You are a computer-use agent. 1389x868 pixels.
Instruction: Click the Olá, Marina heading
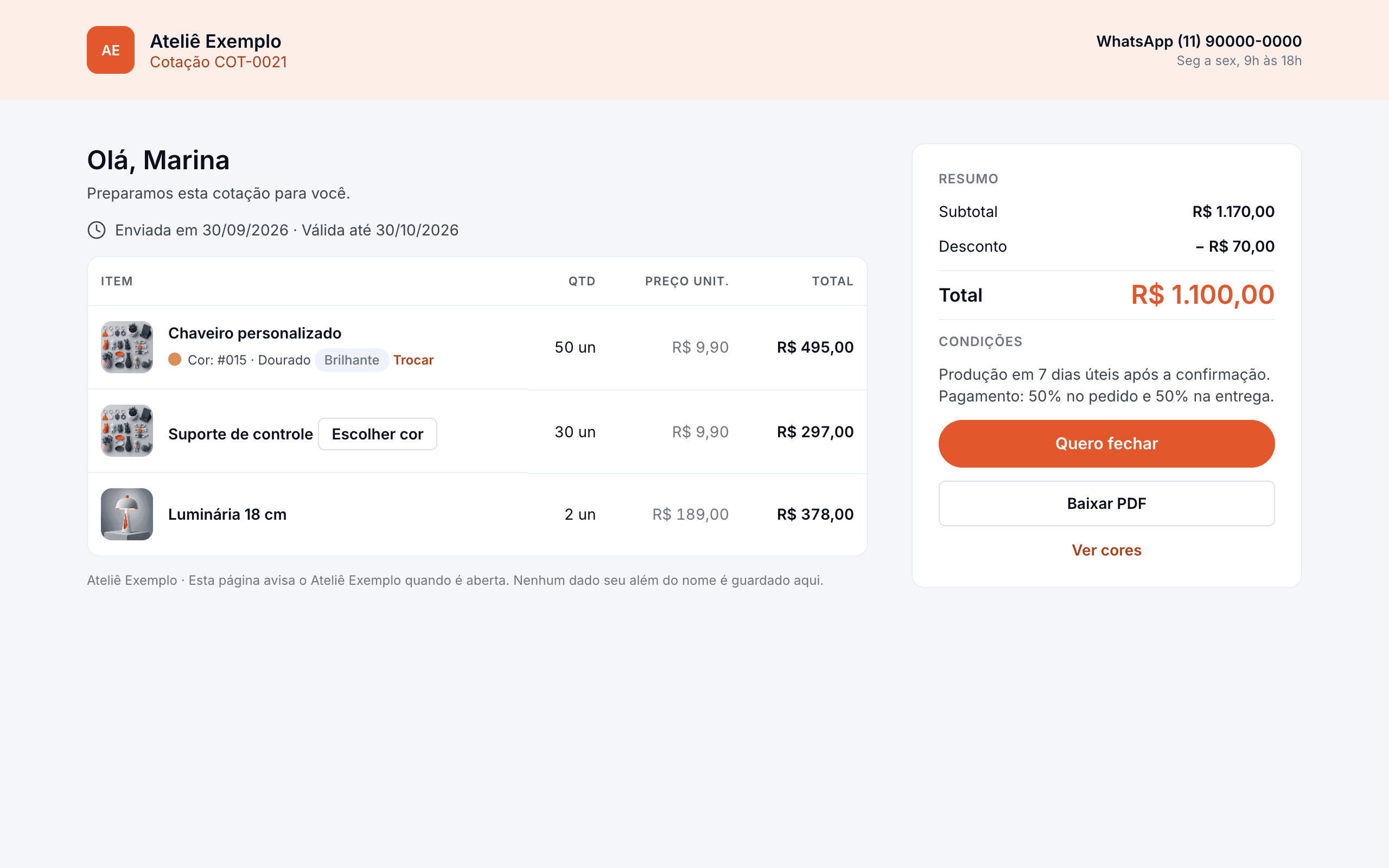tap(158, 160)
